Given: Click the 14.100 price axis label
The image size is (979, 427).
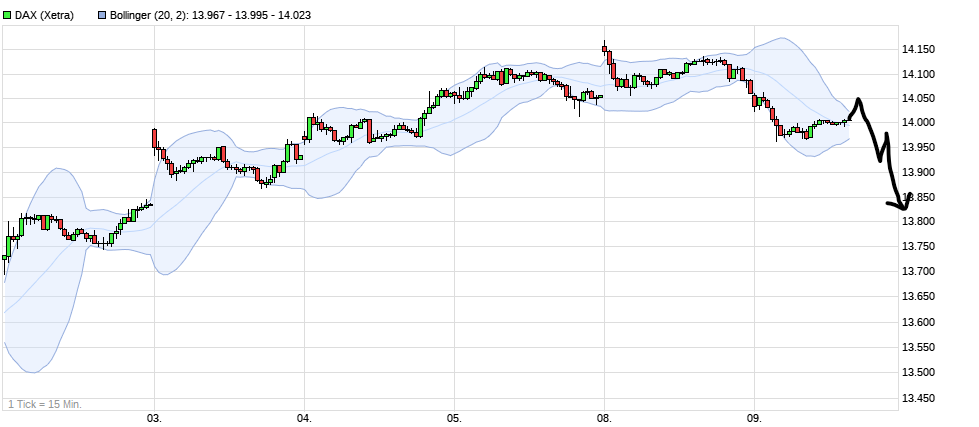Looking at the screenshot, I should pyautogui.click(x=918, y=74).
